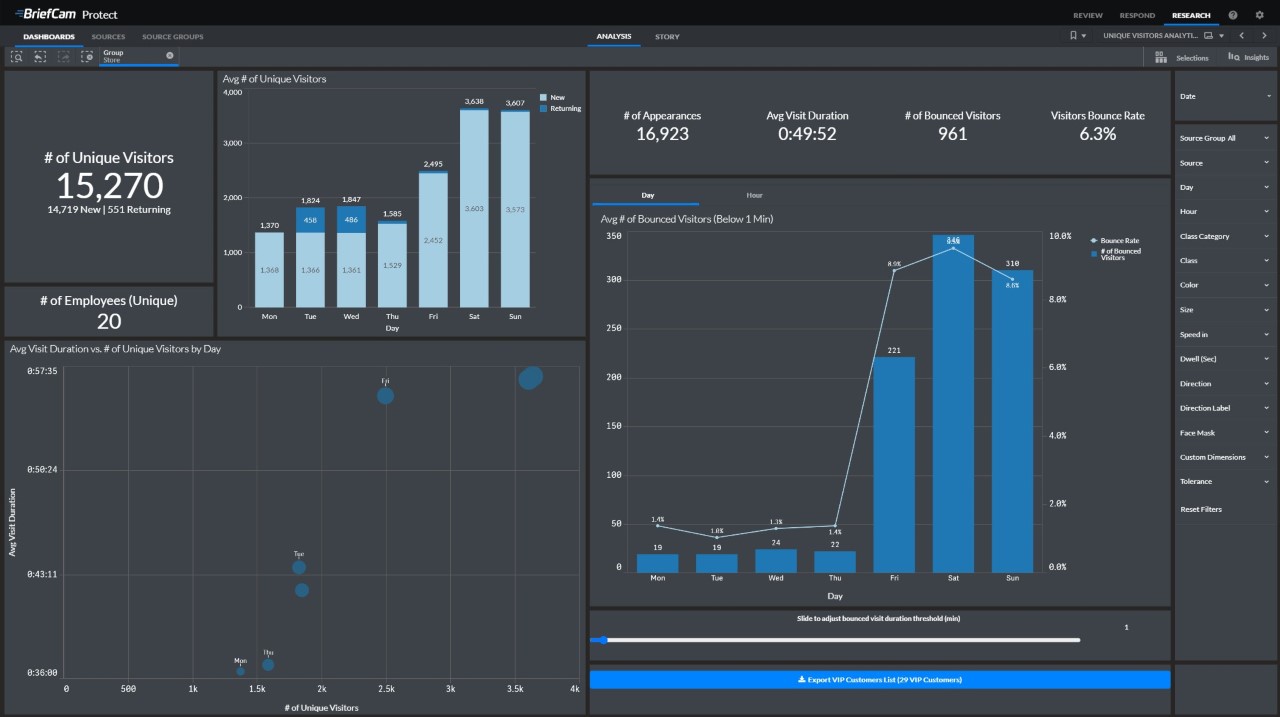The image size is (1280, 717).
Task: Open the smart search selection tool
Action: pos(17,57)
